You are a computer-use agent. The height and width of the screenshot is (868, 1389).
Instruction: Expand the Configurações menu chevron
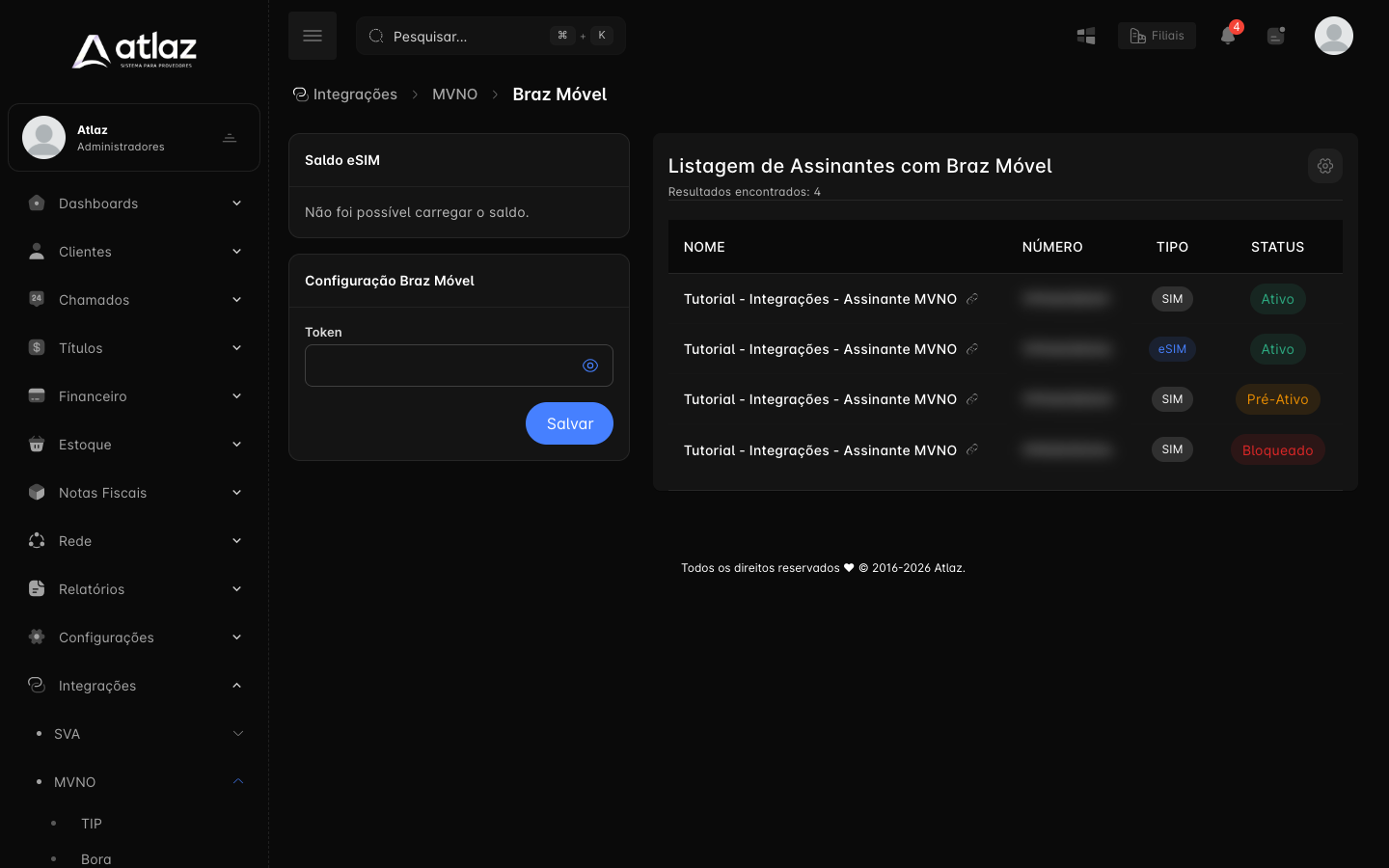[236, 637]
